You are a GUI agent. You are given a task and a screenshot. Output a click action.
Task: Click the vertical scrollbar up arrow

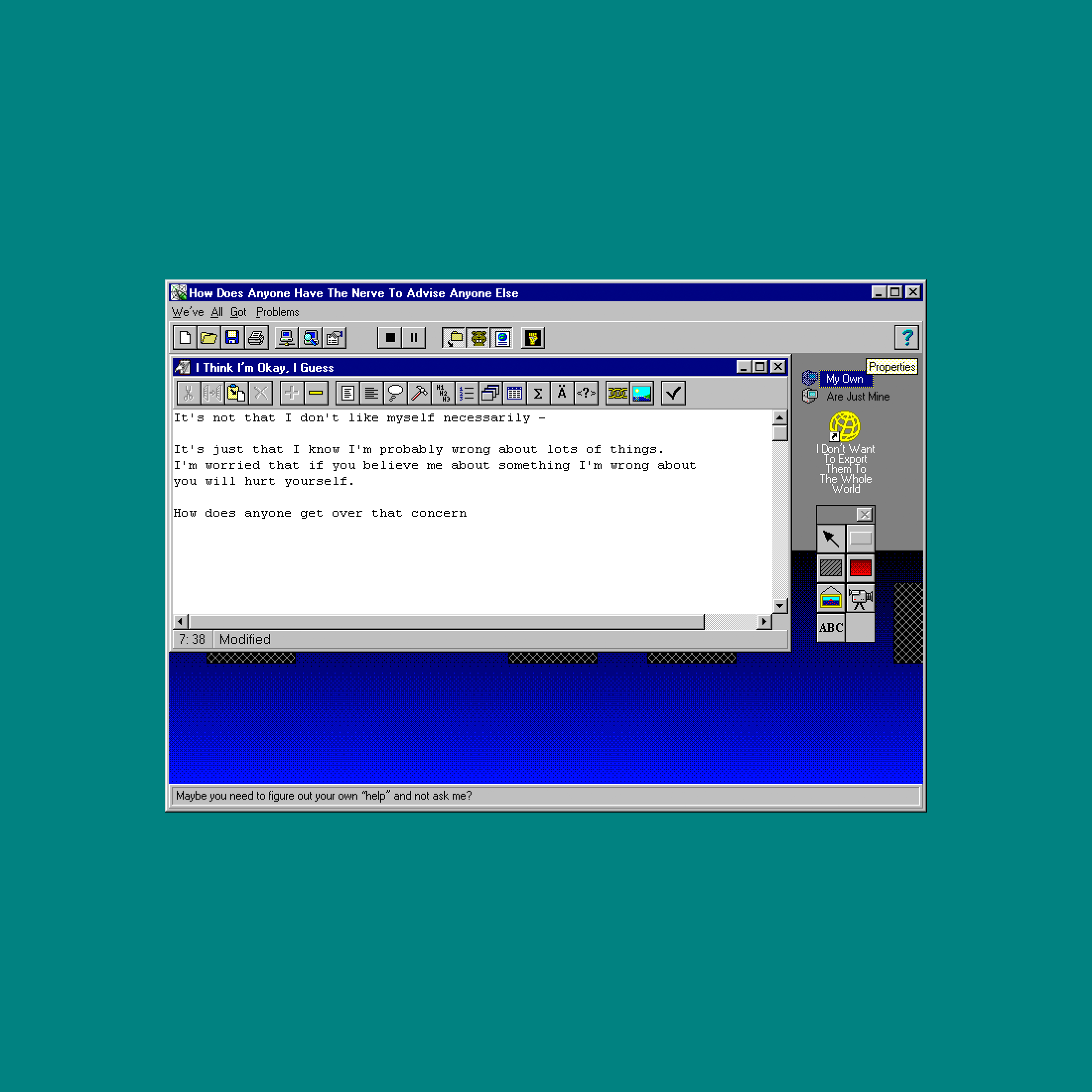[780, 418]
